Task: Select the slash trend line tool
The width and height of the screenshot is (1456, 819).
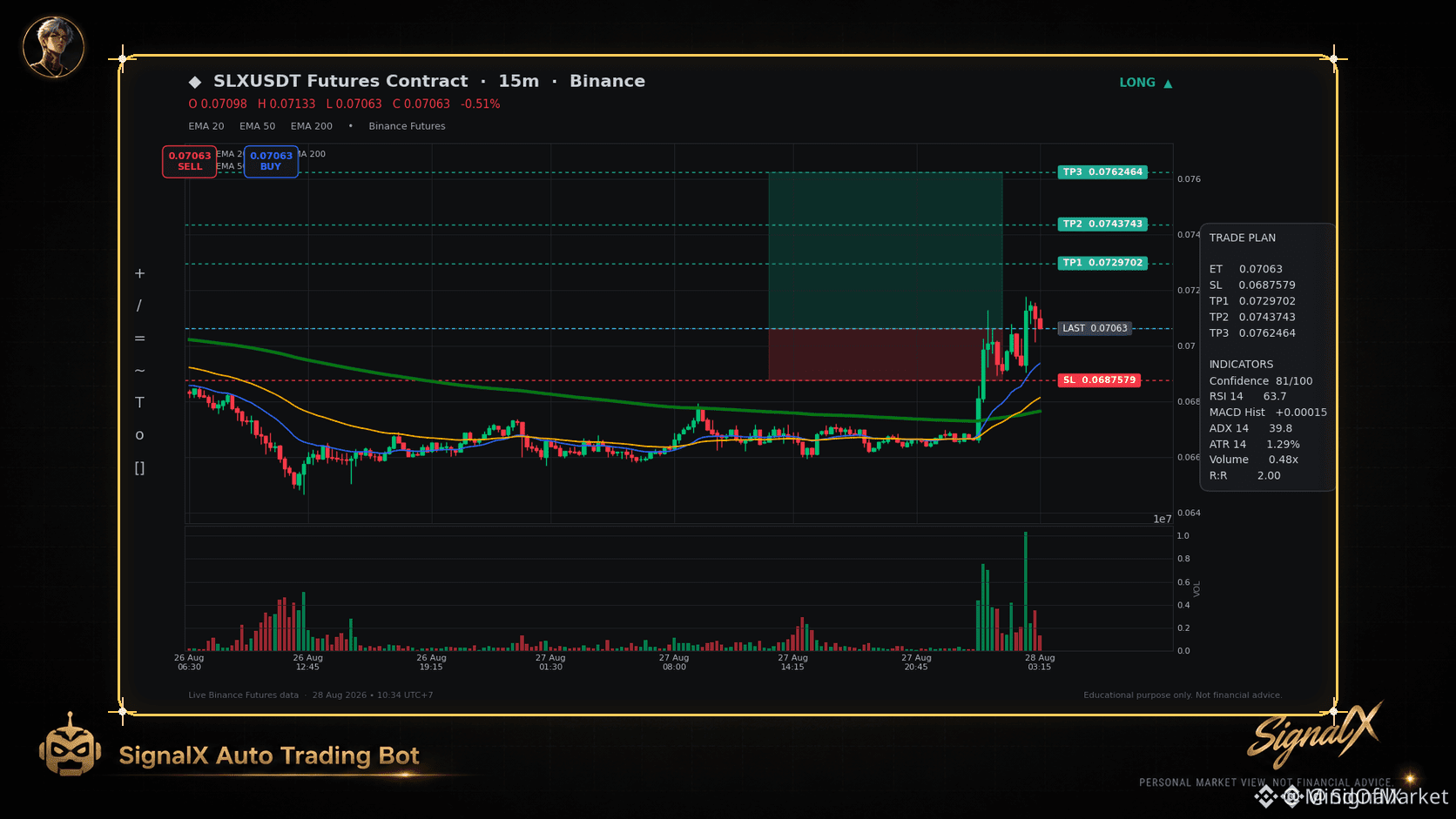Action: 139,305
